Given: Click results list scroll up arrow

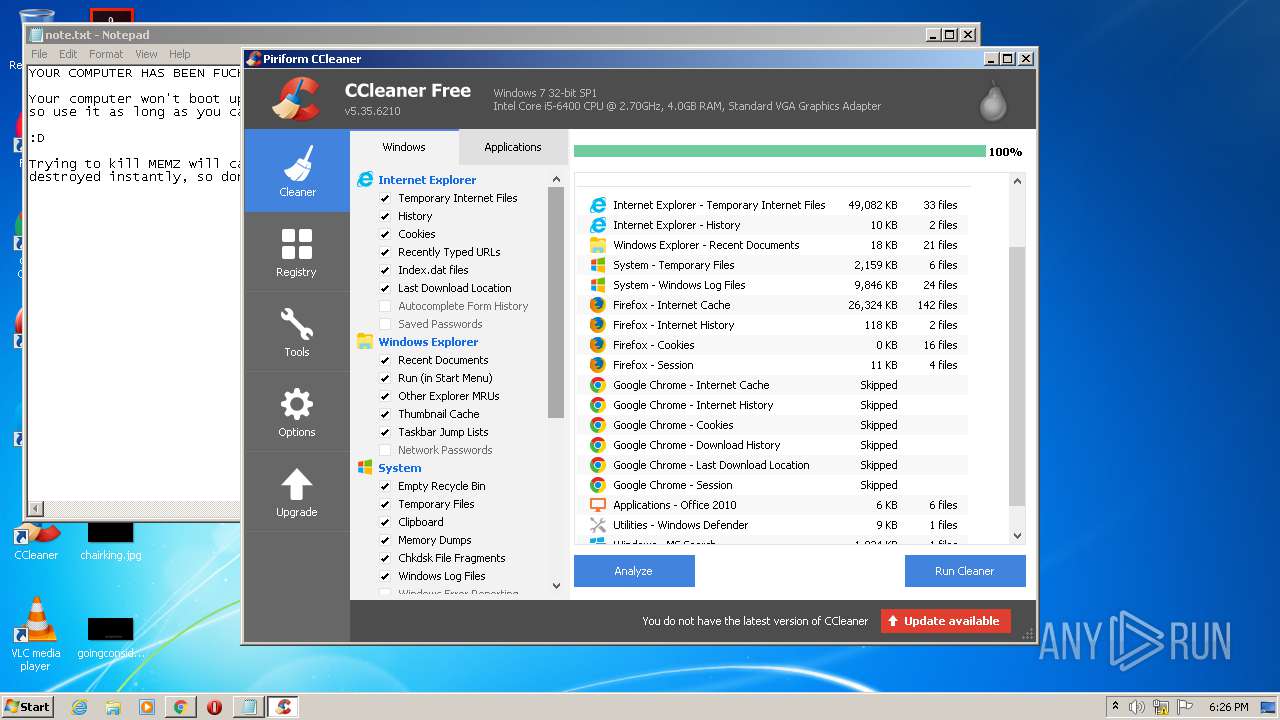Looking at the screenshot, I should click(x=1017, y=182).
